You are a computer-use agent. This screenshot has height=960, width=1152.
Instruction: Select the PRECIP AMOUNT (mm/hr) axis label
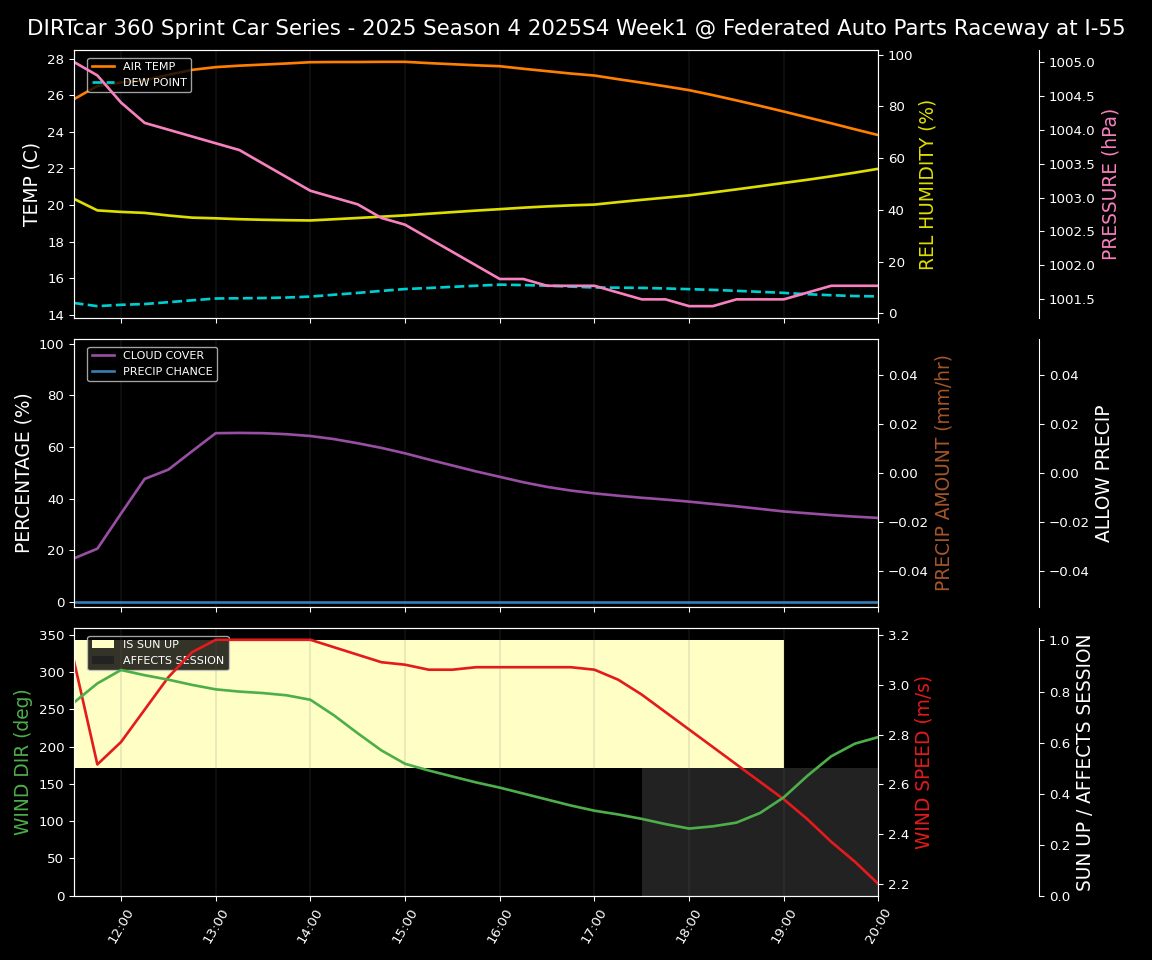(x=943, y=473)
